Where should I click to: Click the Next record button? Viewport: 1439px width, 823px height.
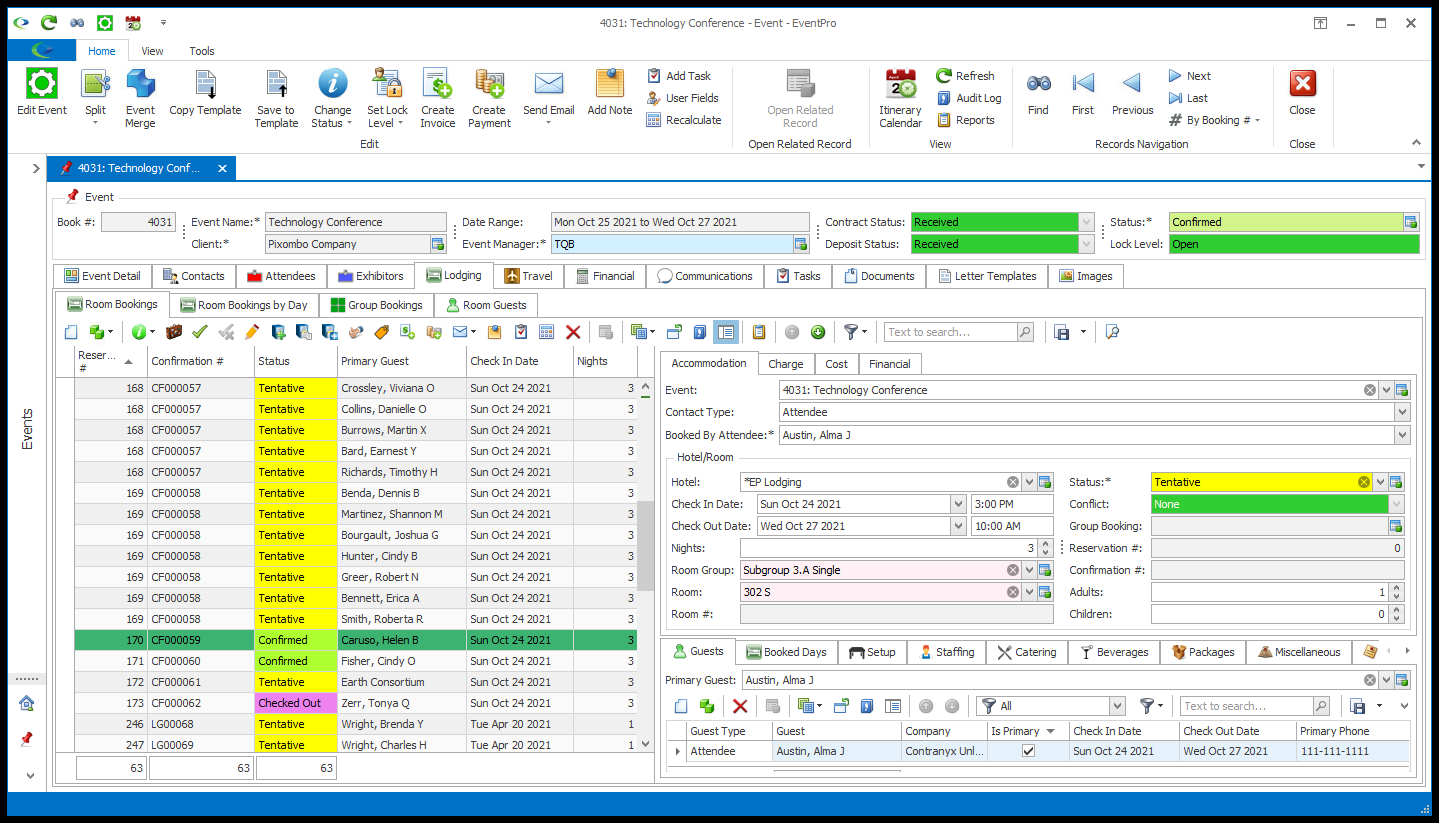1189,76
